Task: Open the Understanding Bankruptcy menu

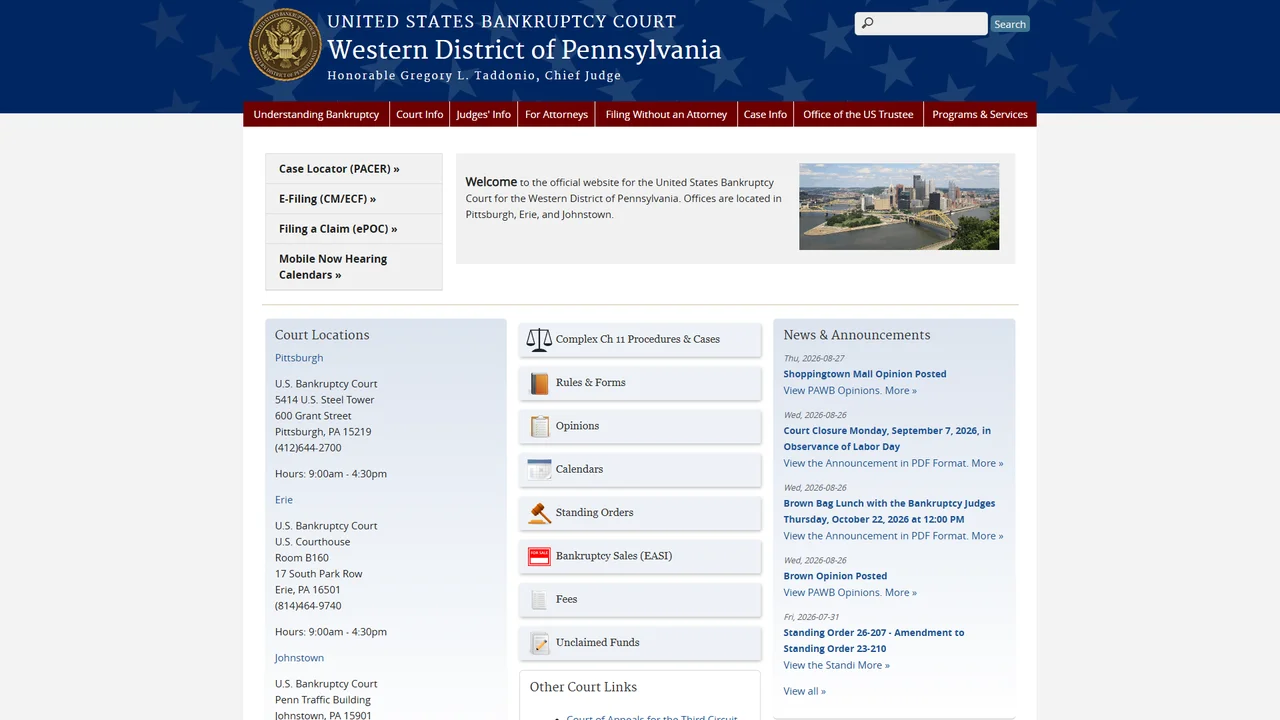Action: point(316,114)
